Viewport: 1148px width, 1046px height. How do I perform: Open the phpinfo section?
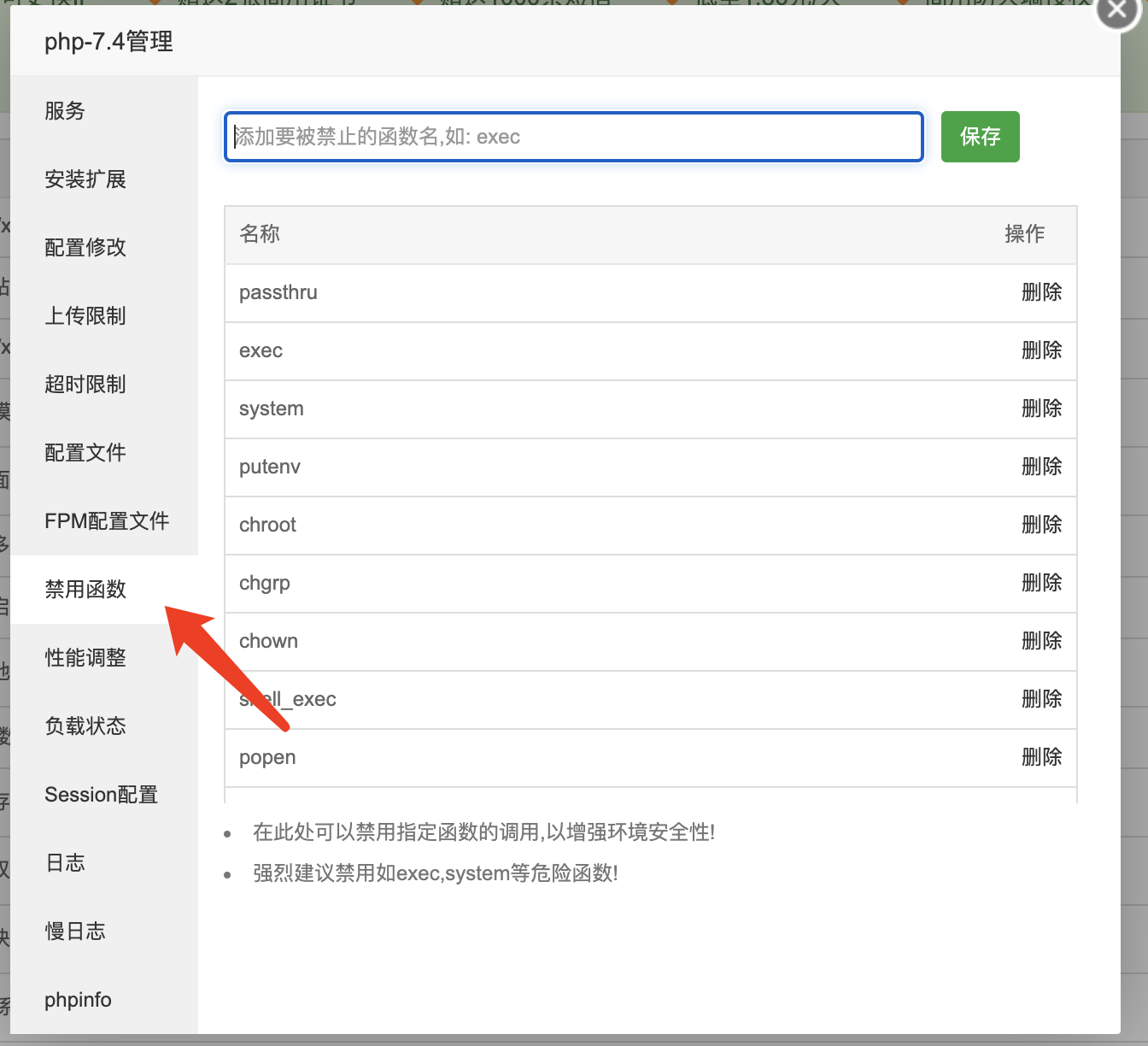pos(78,999)
